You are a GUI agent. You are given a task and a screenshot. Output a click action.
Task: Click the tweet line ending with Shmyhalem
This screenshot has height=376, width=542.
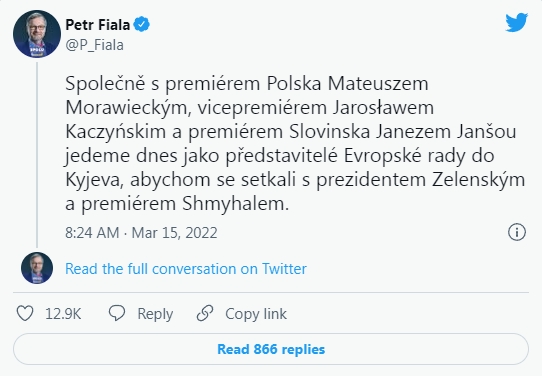point(177,204)
